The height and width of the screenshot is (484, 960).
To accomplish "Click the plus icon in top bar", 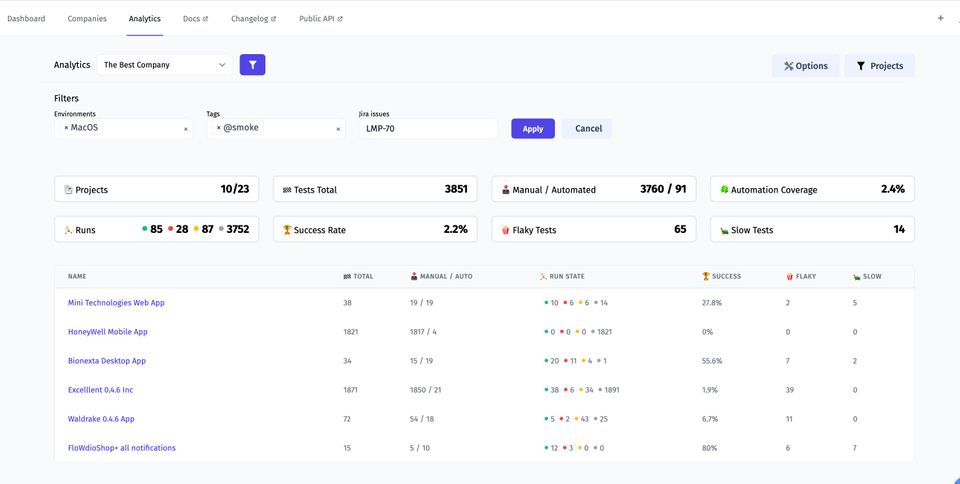I will point(940,18).
